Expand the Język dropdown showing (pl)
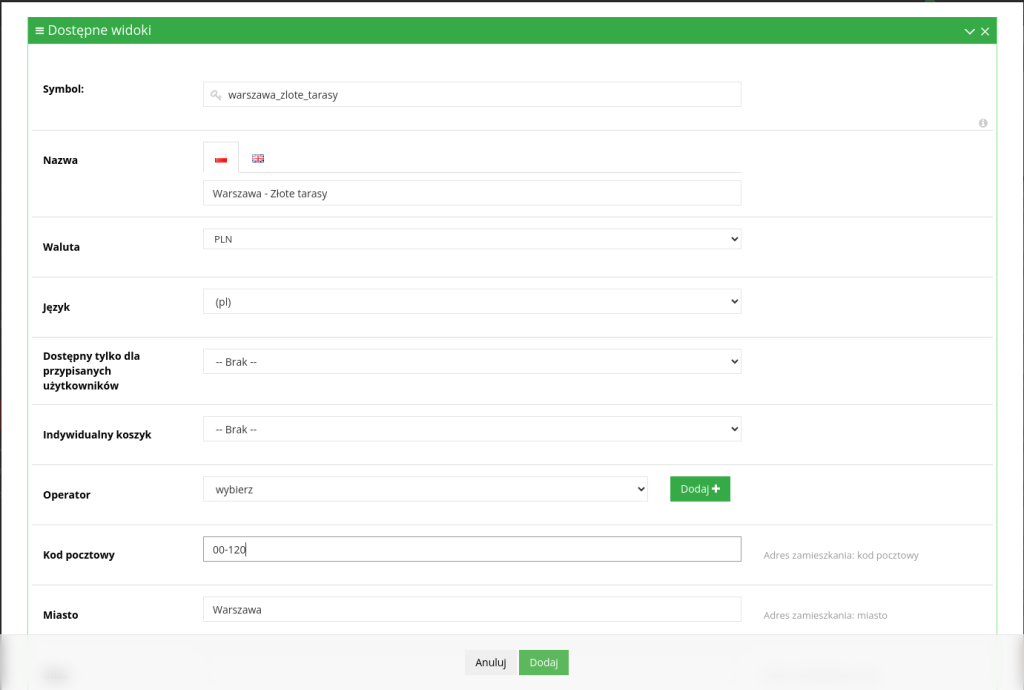1024x690 pixels. [x=471, y=301]
